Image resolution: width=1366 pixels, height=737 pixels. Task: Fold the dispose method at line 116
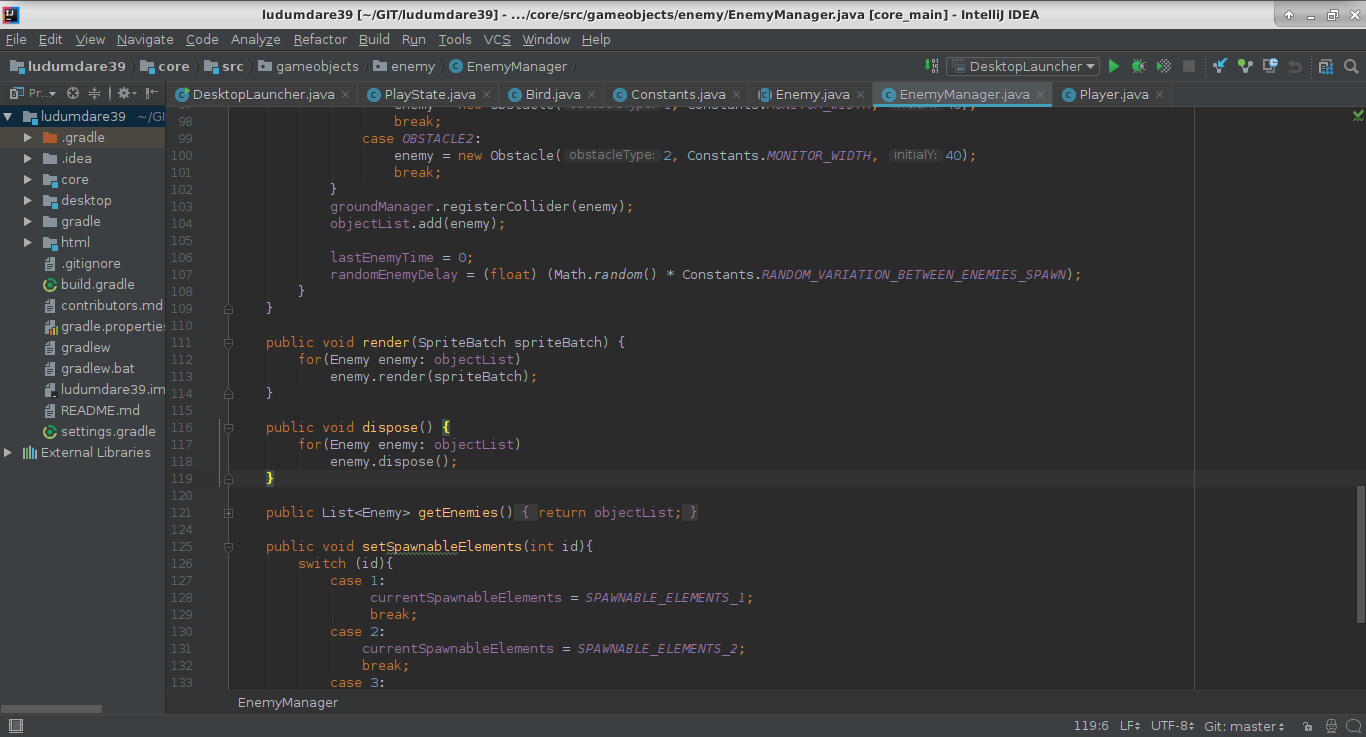229,428
